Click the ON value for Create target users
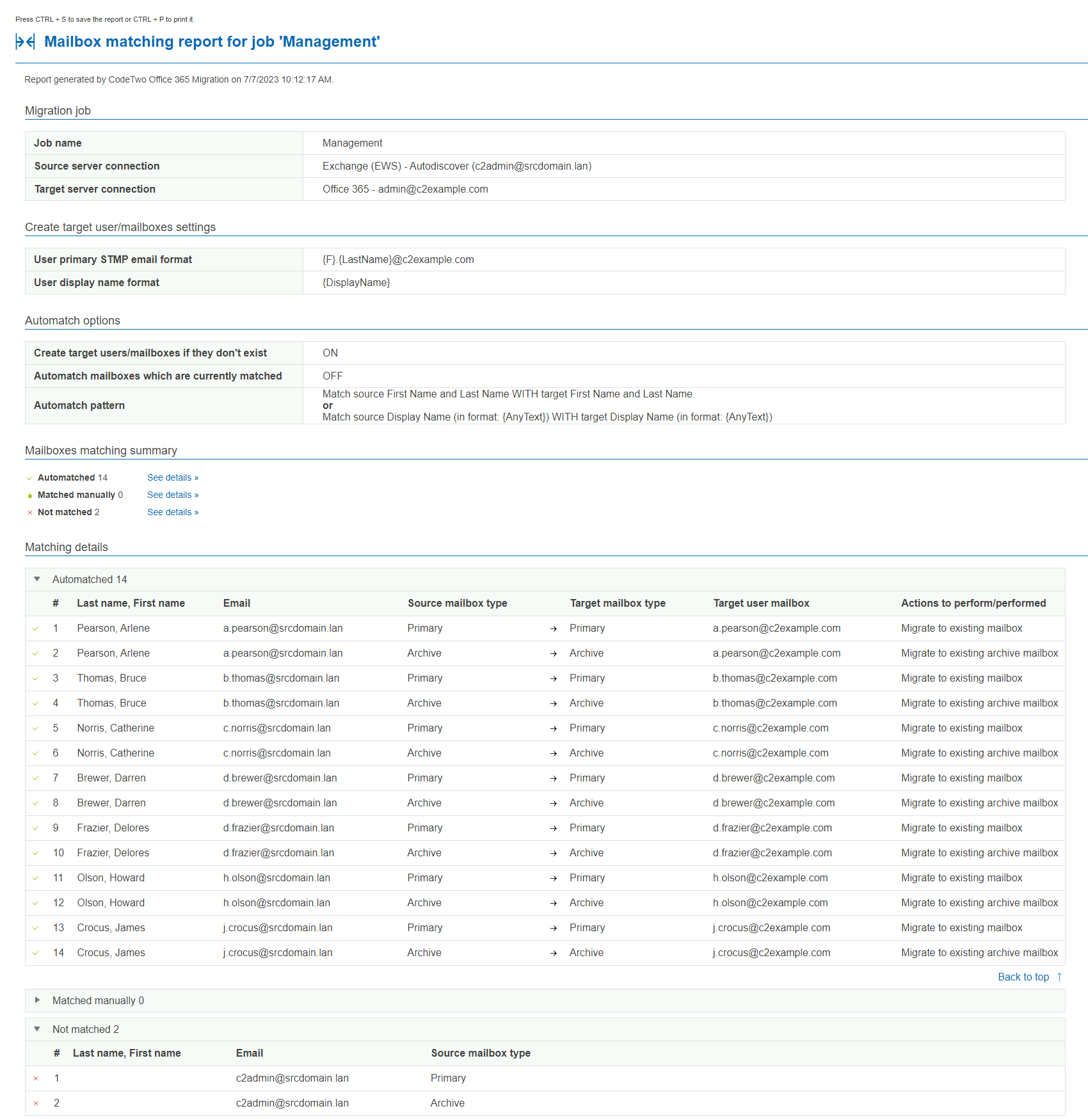This screenshot has width=1088, height=1120. point(330,353)
